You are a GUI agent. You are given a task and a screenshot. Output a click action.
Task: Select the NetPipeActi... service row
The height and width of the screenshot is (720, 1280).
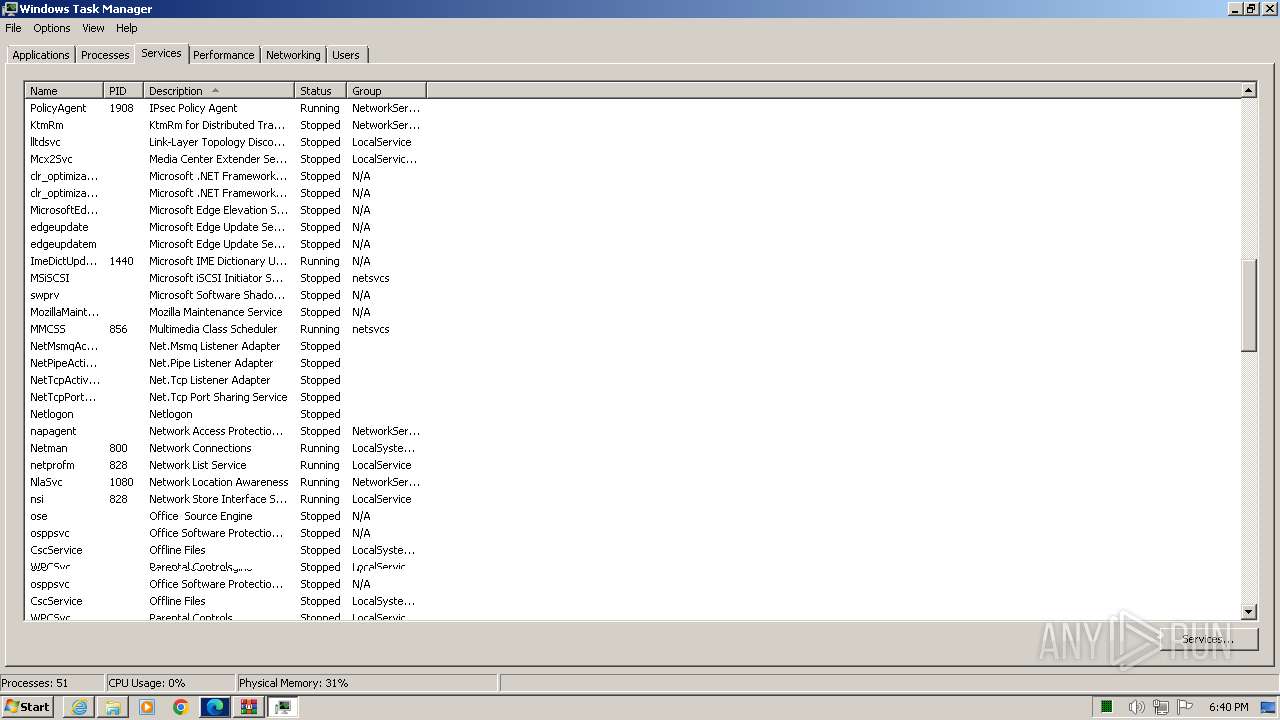[225, 363]
